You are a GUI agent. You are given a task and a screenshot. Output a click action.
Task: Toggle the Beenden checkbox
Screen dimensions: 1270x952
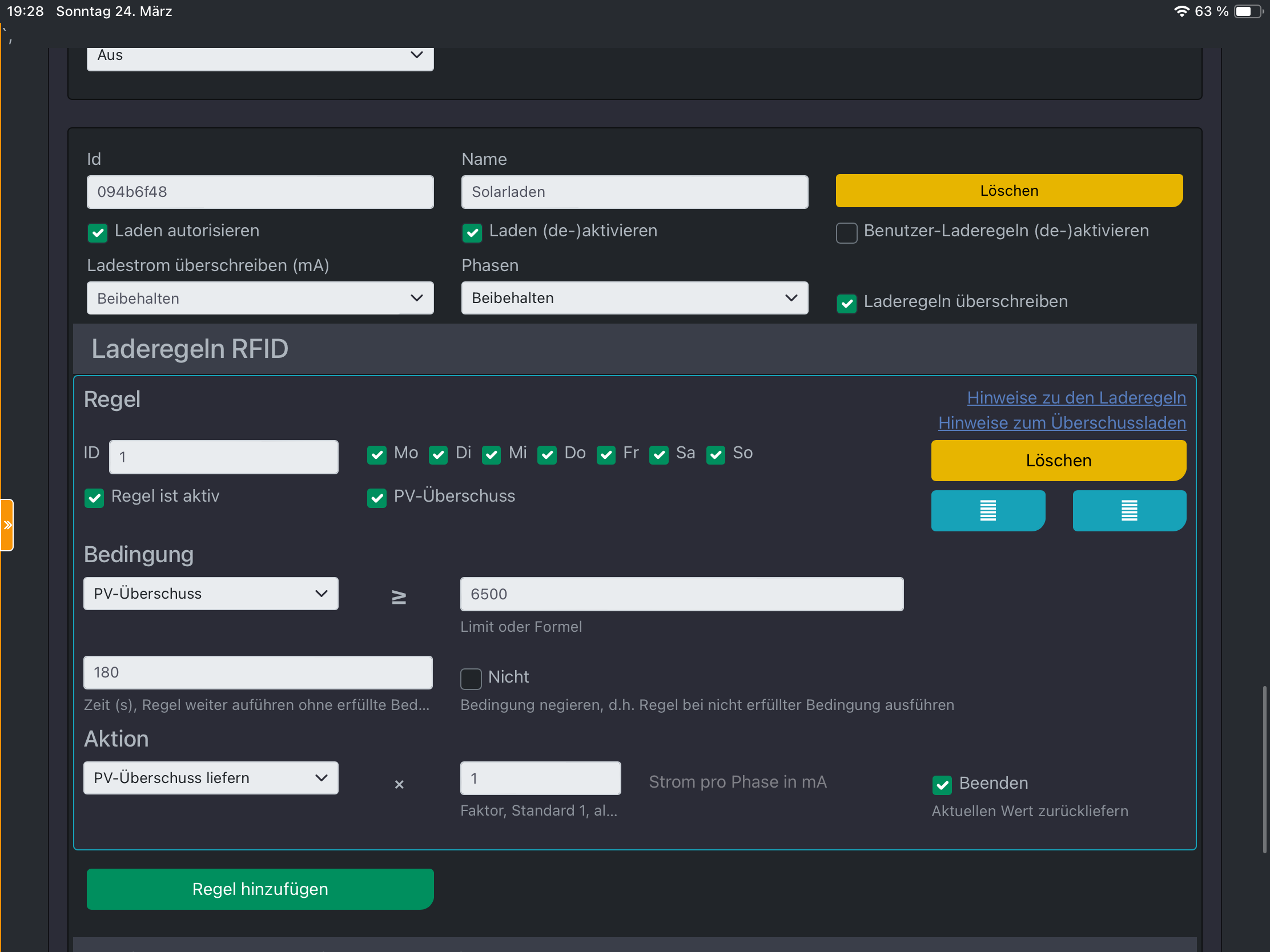tap(942, 784)
